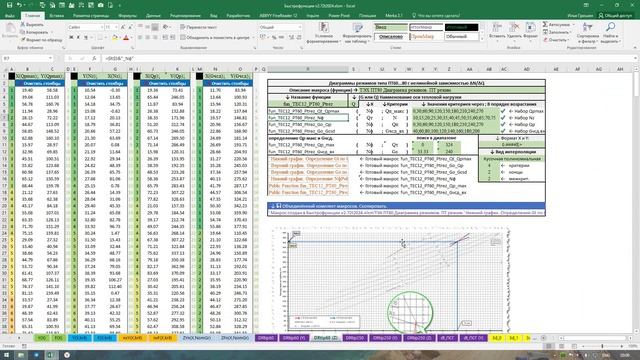The width and height of the screenshot is (640, 360).
Task: Toggle align text left
Action: click(140, 37)
